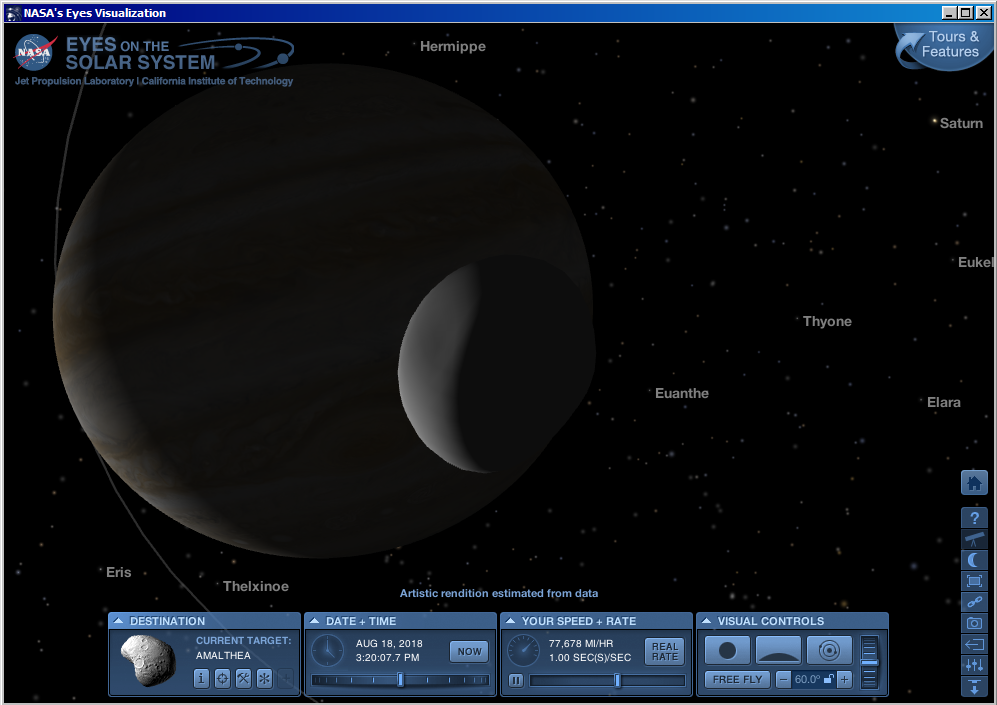
Task: Select the concentric orbits view icon
Action: click(829, 650)
